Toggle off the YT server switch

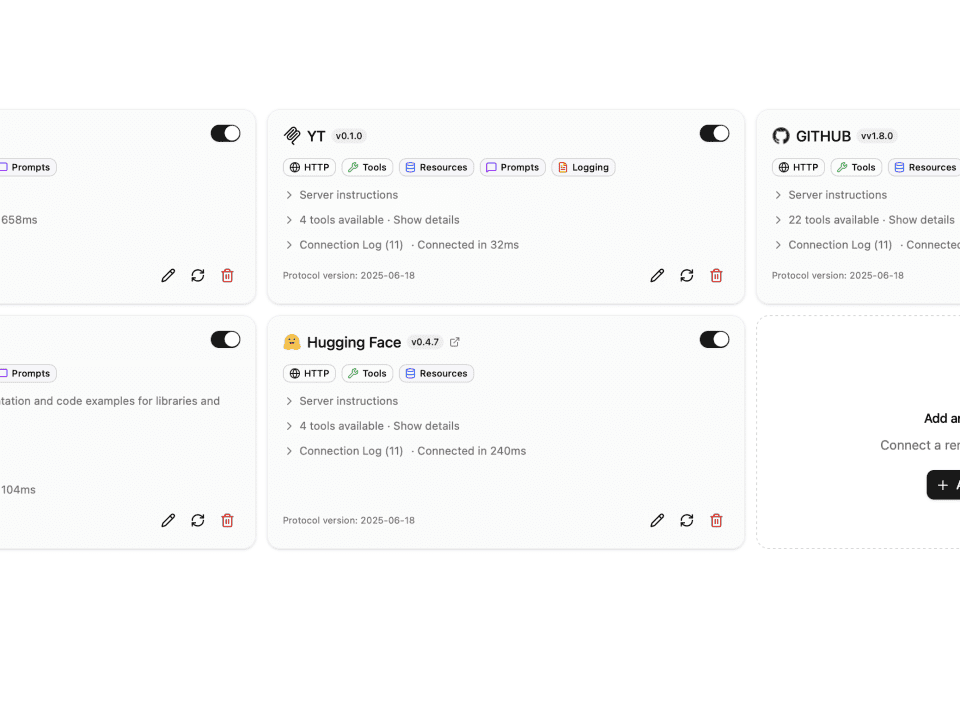pyautogui.click(x=714, y=133)
